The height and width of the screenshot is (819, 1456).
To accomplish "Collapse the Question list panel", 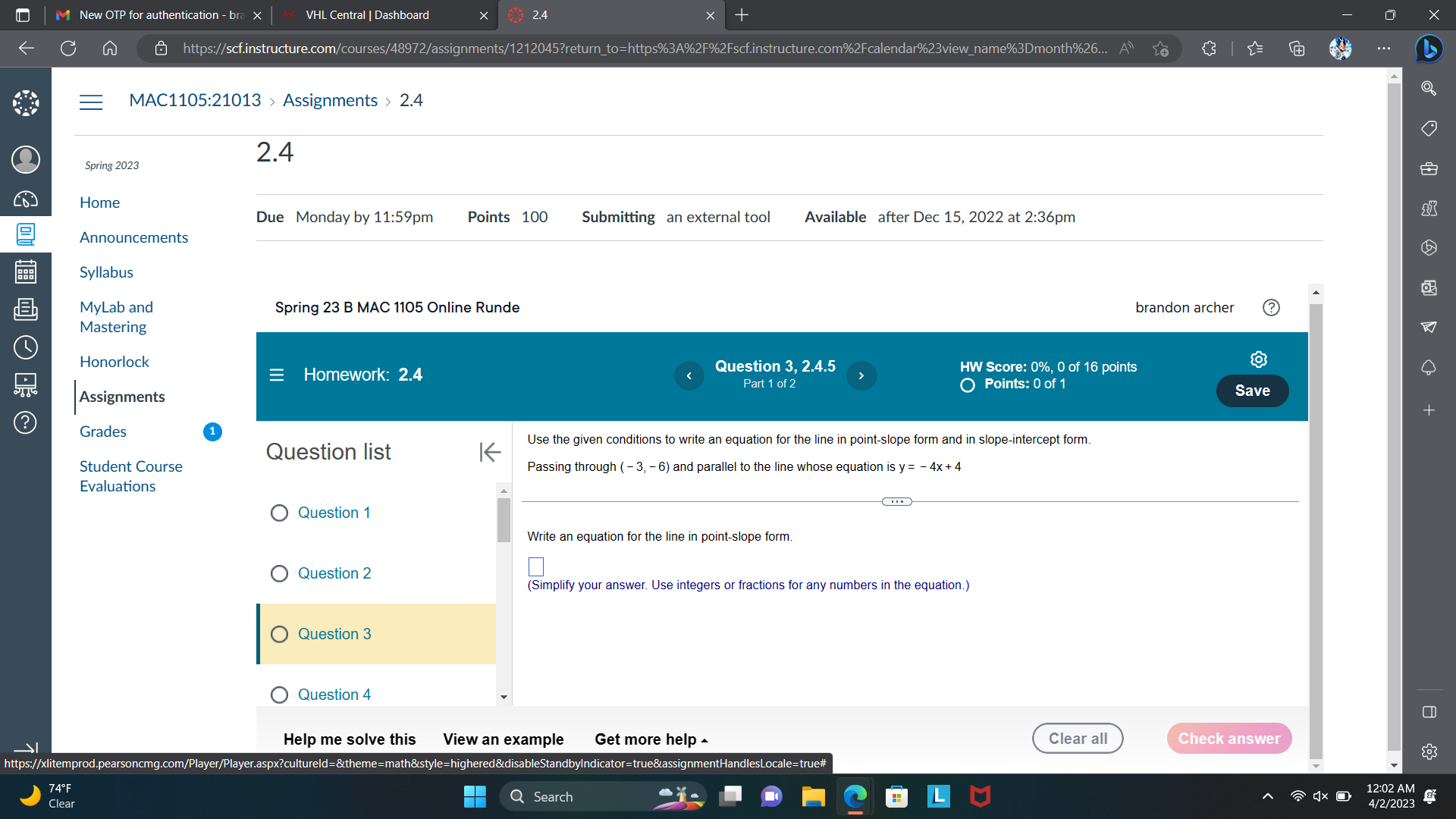I will [490, 451].
